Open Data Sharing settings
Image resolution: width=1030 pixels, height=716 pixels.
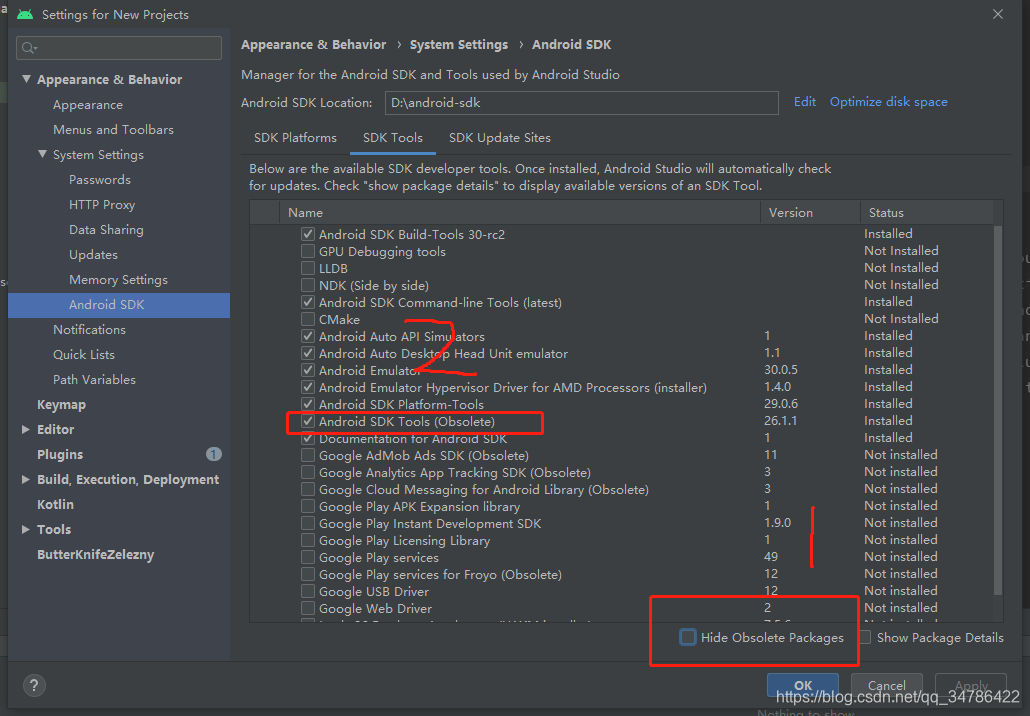(106, 230)
